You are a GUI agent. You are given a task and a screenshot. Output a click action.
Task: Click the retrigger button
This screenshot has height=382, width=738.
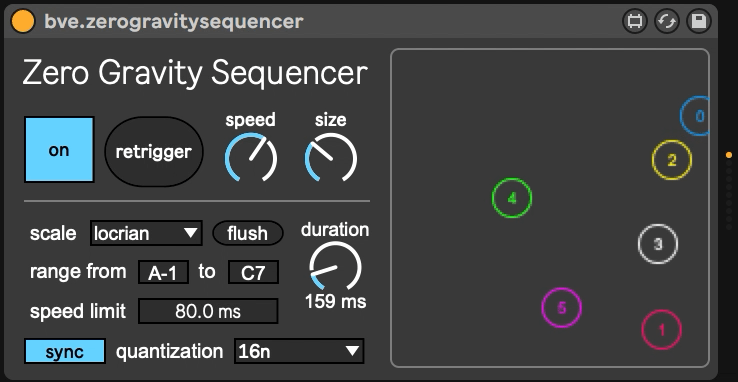coord(154,151)
